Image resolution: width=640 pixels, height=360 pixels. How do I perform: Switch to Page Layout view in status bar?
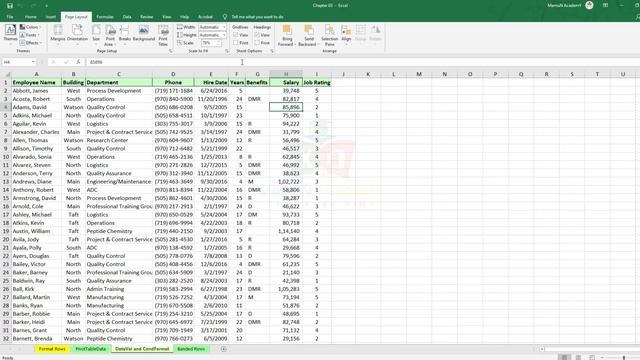click(x=578, y=357)
